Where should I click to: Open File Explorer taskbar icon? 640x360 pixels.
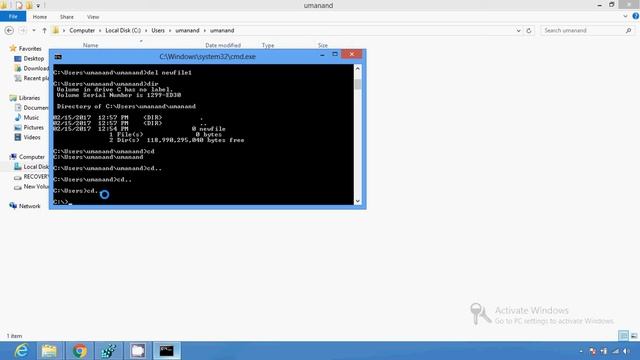pyautogui.click(x=49, y=351)
